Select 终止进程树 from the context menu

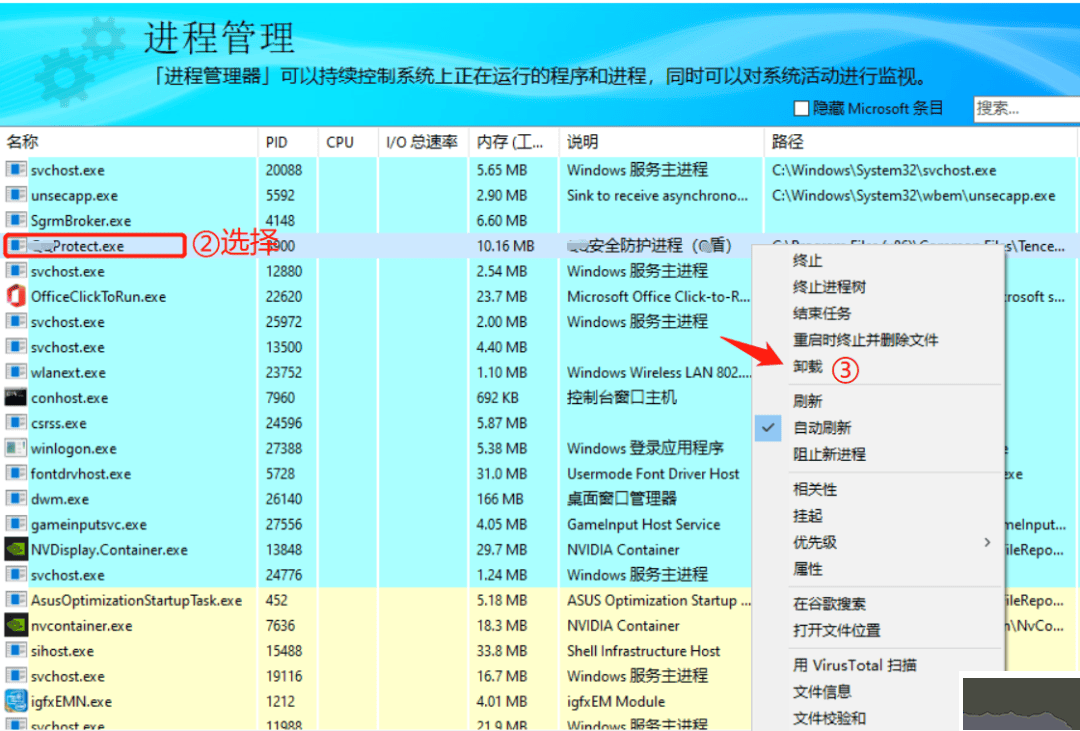pyautogui.click(x=829, y=287)
